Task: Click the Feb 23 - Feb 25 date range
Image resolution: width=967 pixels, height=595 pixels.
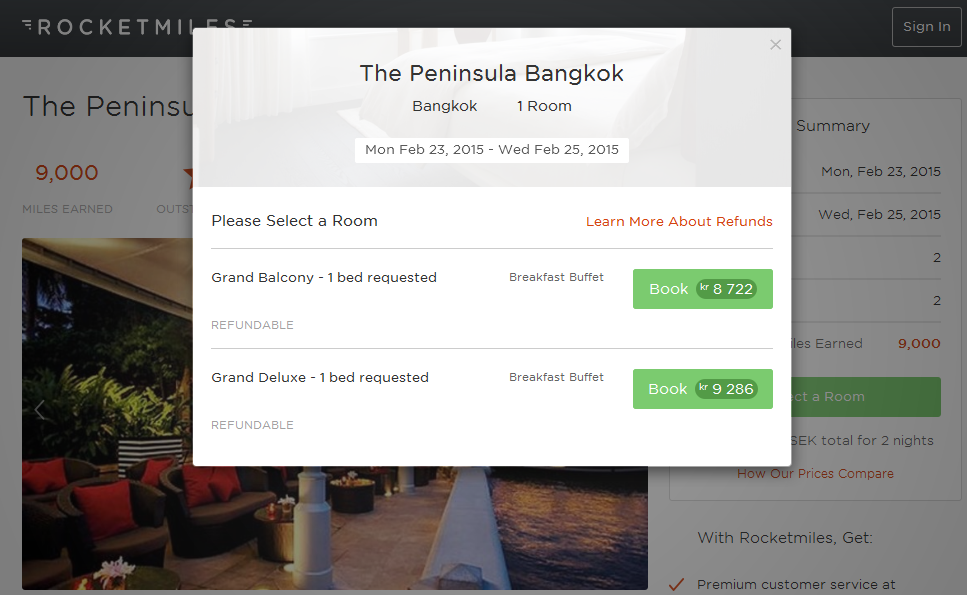Action: click(x=492, y=150)
